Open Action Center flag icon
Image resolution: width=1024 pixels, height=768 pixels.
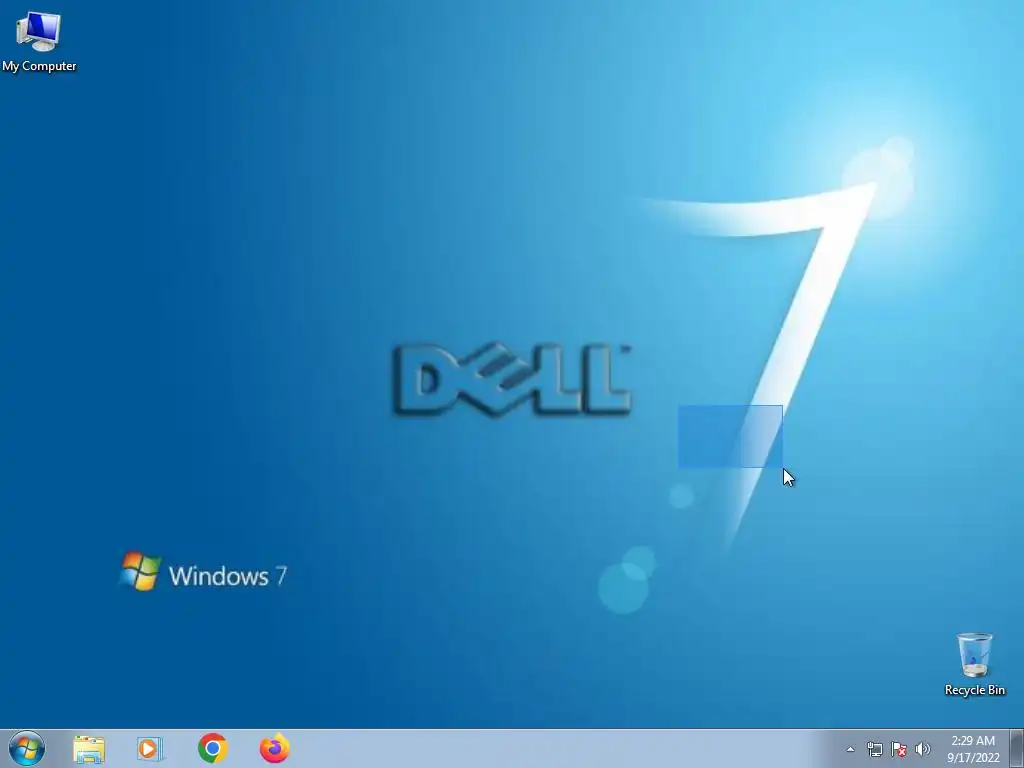pyautogui.click(x=899, y=749)
